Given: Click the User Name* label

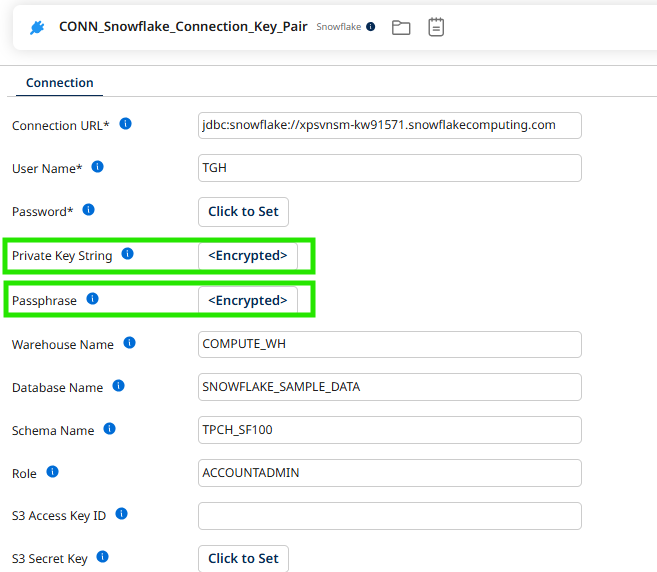Looking at the screenshot, I should pos(47,169).
